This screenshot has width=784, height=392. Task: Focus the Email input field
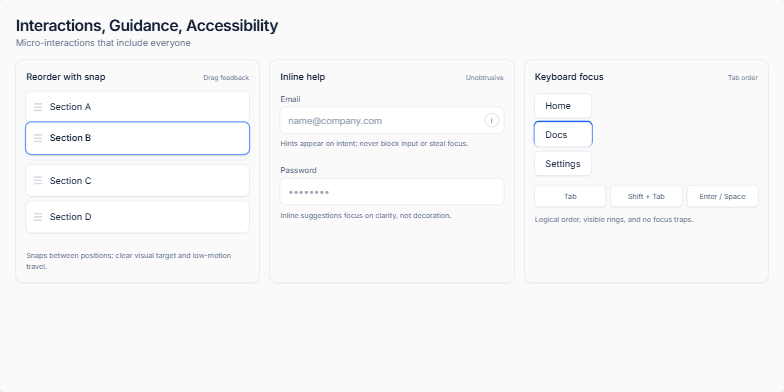point(392,120)
